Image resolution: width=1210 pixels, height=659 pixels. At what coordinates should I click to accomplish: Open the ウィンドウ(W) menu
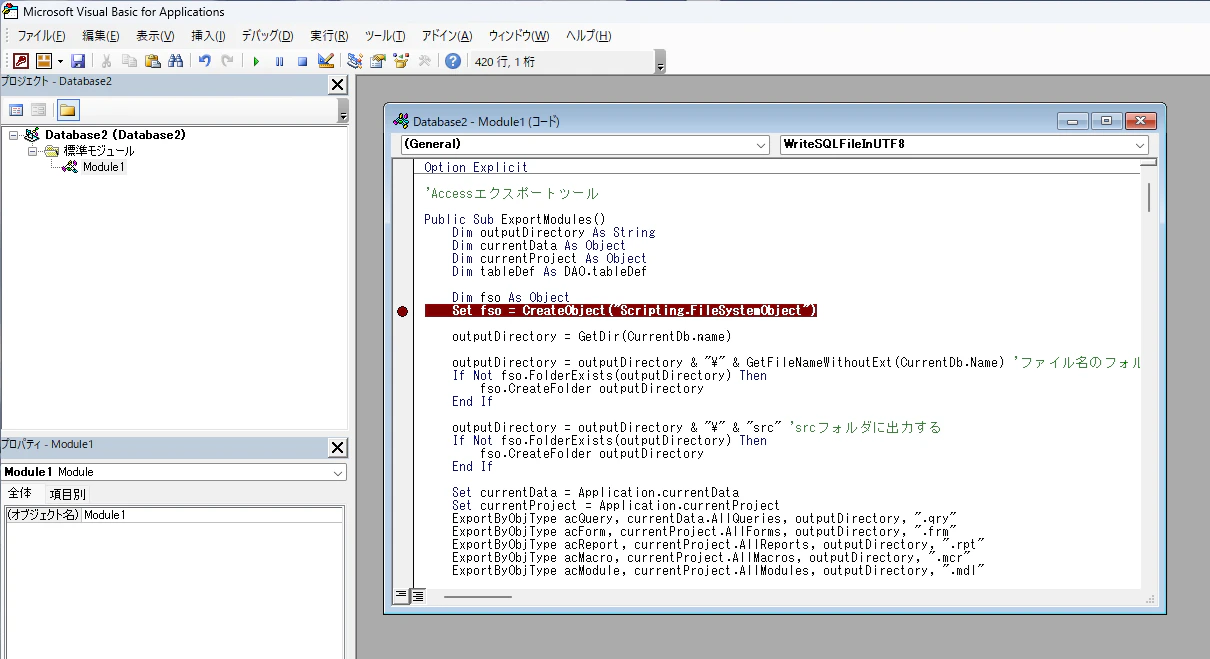pos(519,36)
